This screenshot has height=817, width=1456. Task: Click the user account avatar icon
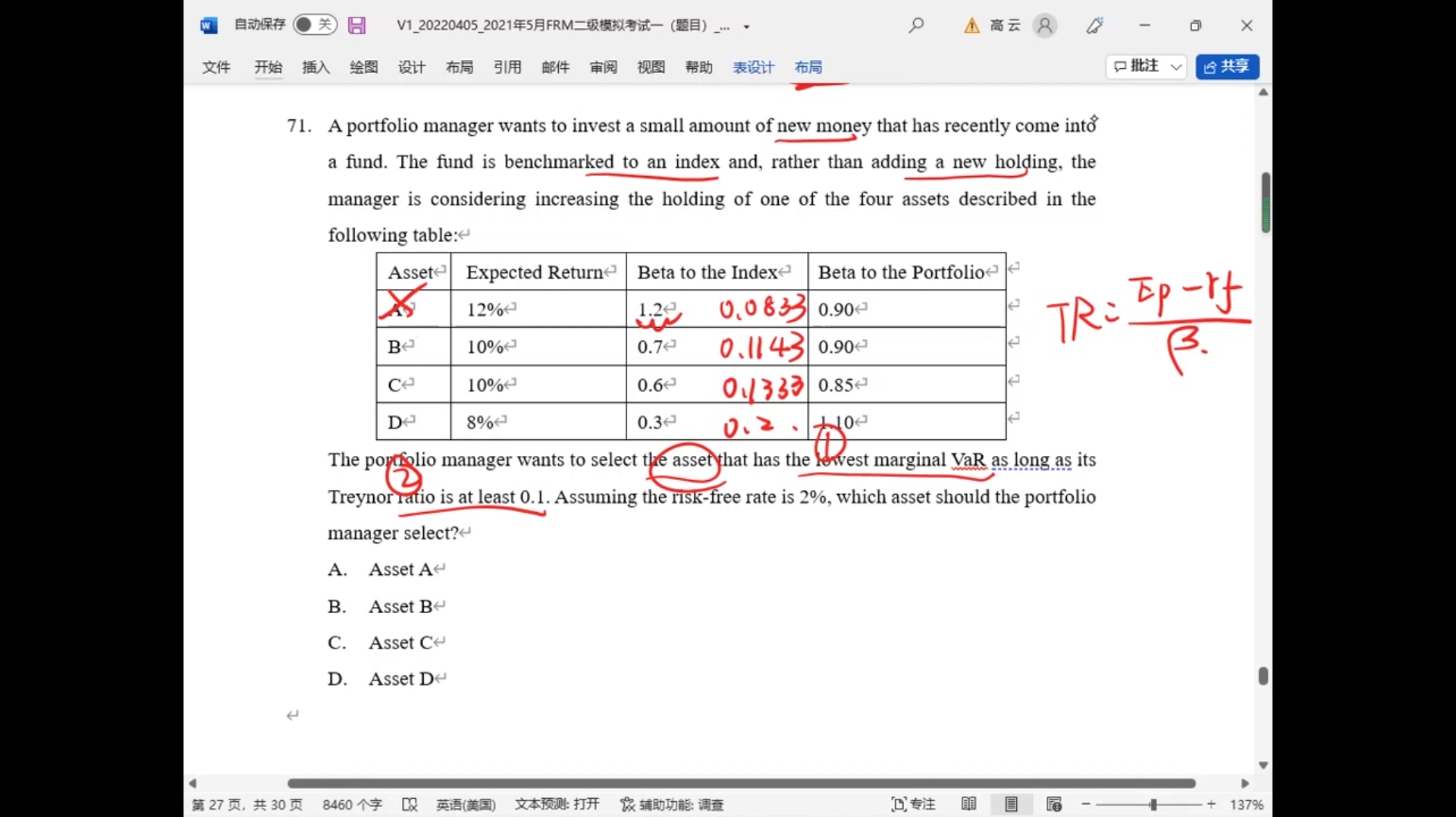[x=1044, y=26]
